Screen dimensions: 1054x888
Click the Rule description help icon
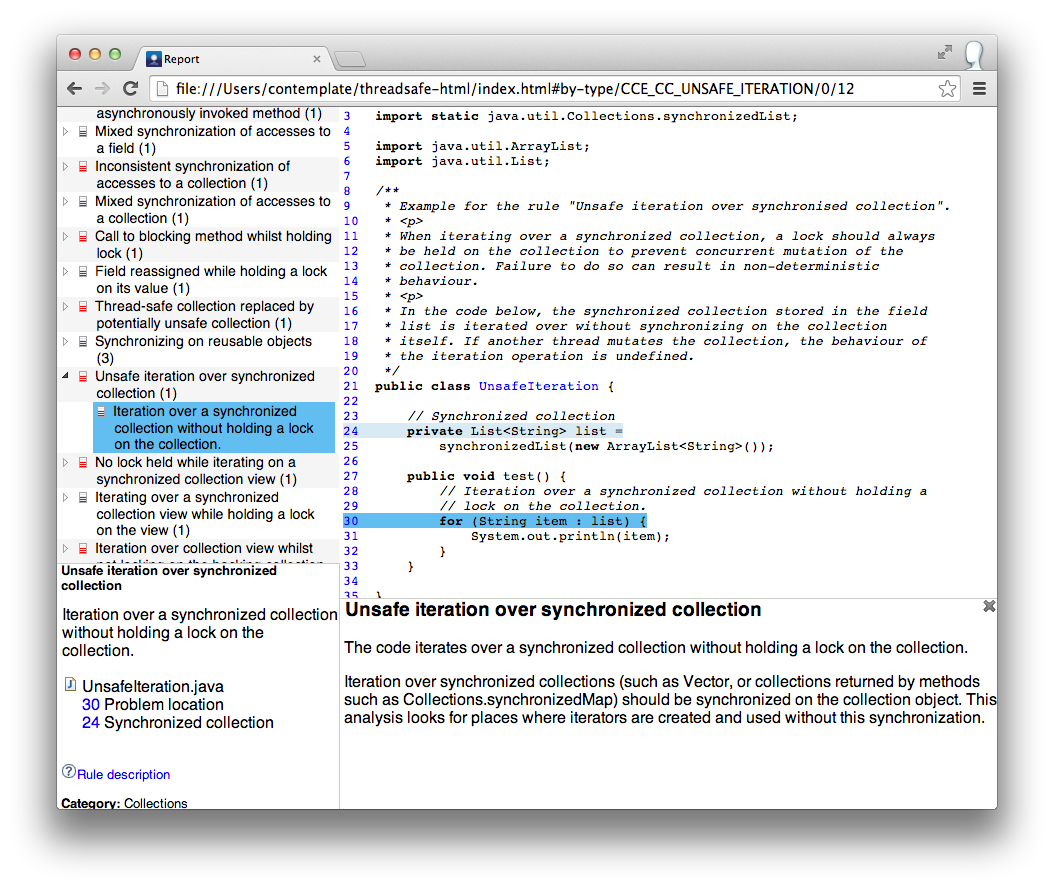point(69,772)
